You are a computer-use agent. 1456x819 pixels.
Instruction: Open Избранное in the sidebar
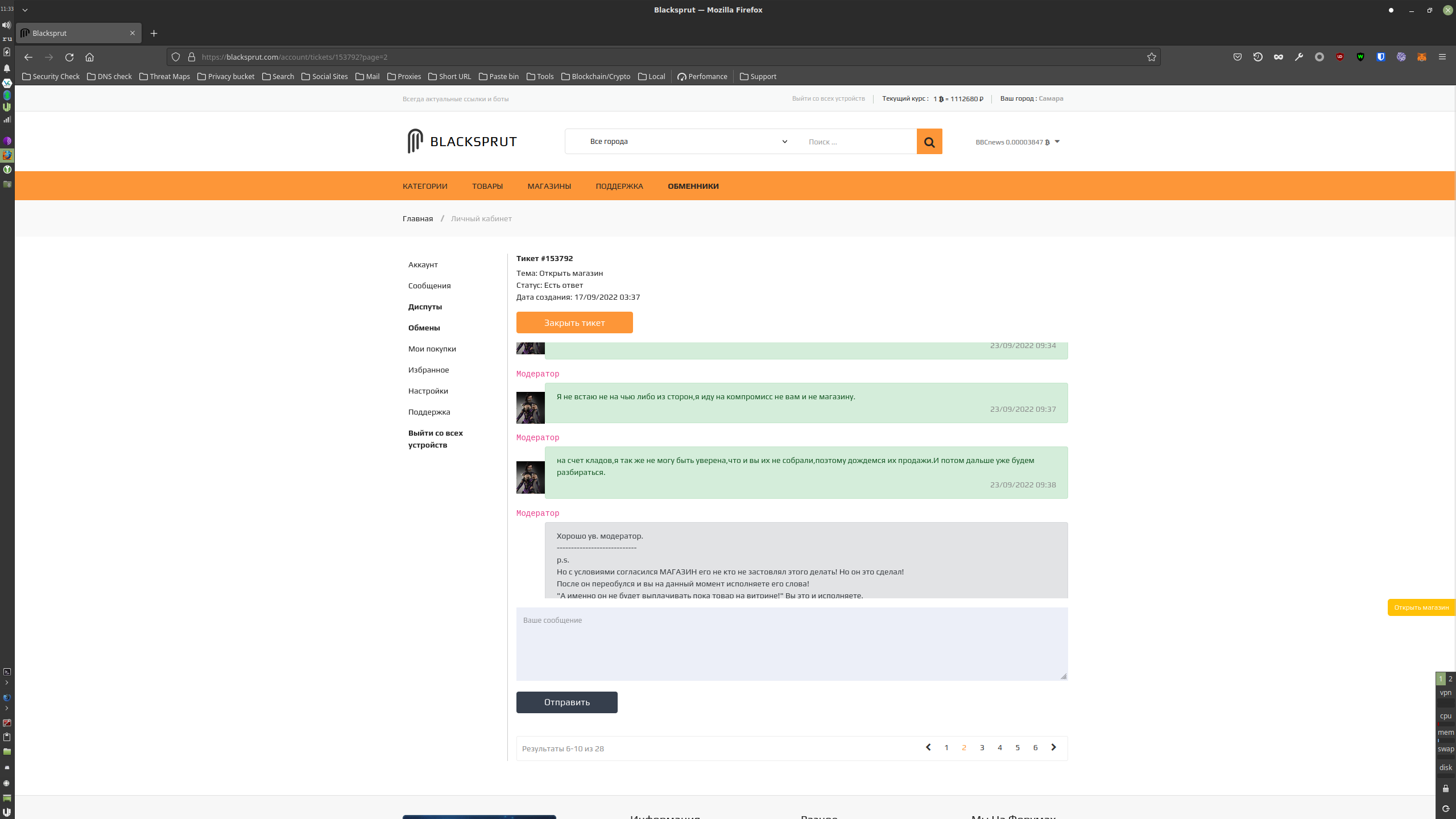(428, 370)
